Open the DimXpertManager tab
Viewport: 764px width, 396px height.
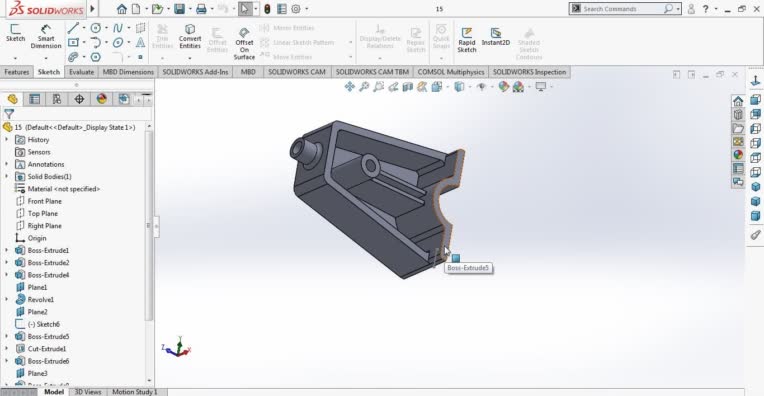coord(79,99)
